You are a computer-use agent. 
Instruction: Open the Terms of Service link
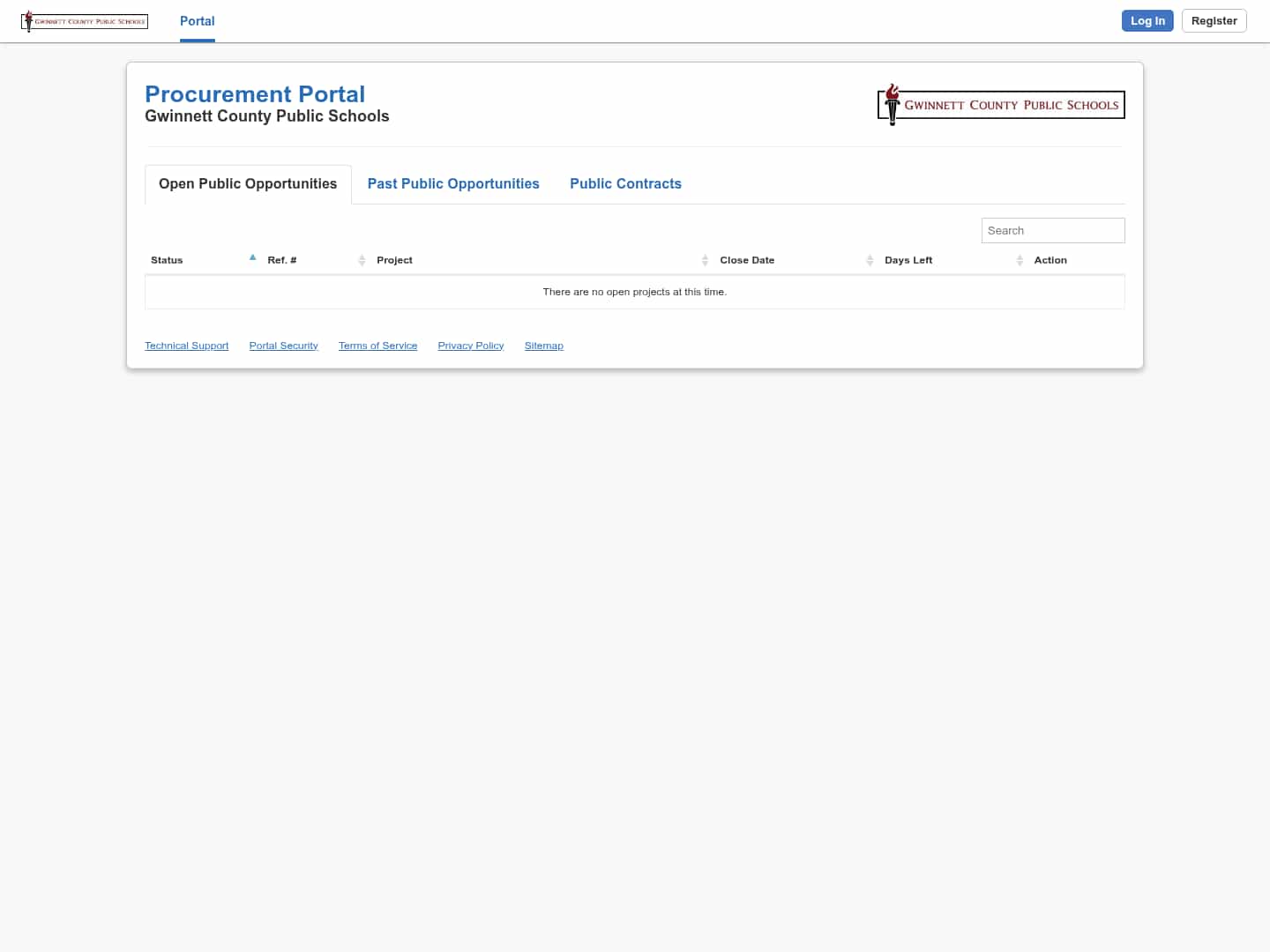coord(377,346)
